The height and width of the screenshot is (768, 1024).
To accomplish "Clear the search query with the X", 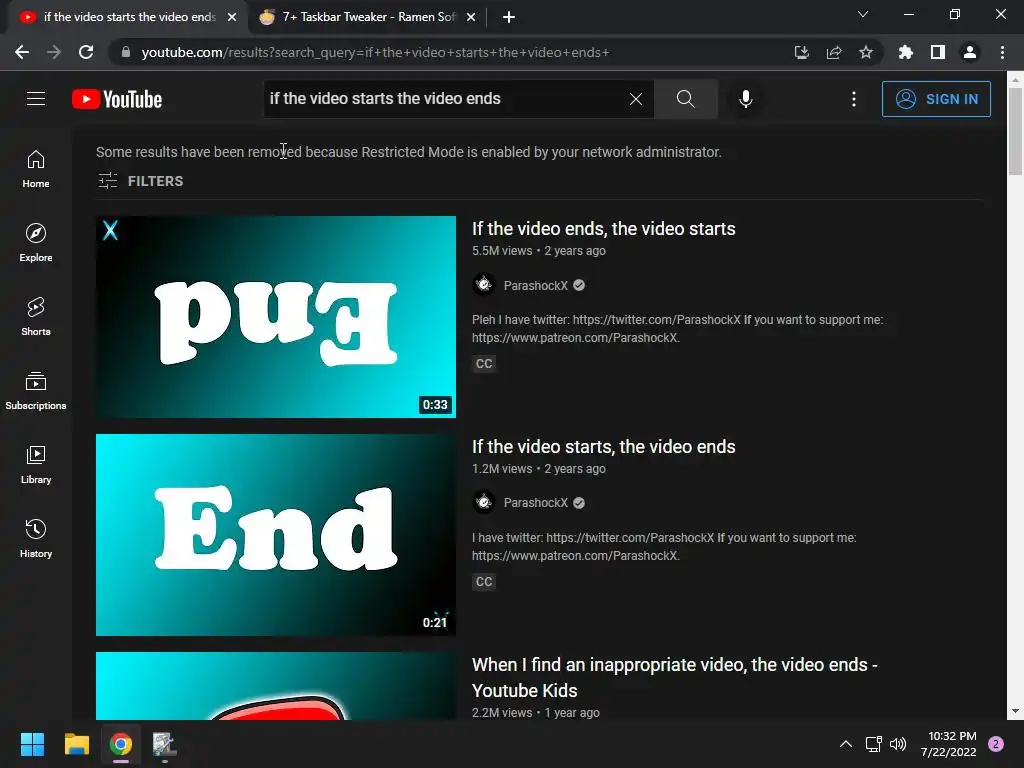I will (635, 99).
